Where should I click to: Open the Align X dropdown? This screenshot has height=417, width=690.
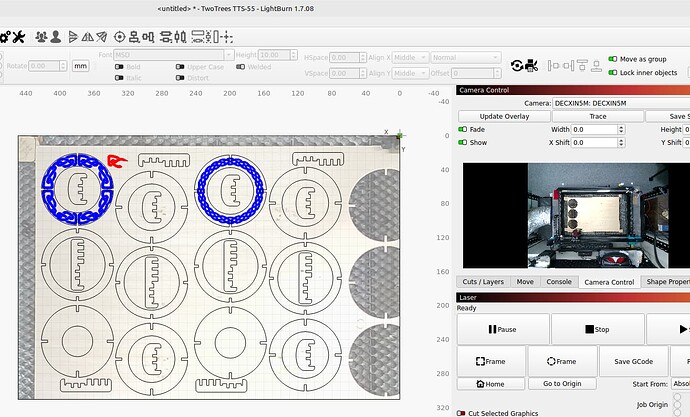coord(410,58)
